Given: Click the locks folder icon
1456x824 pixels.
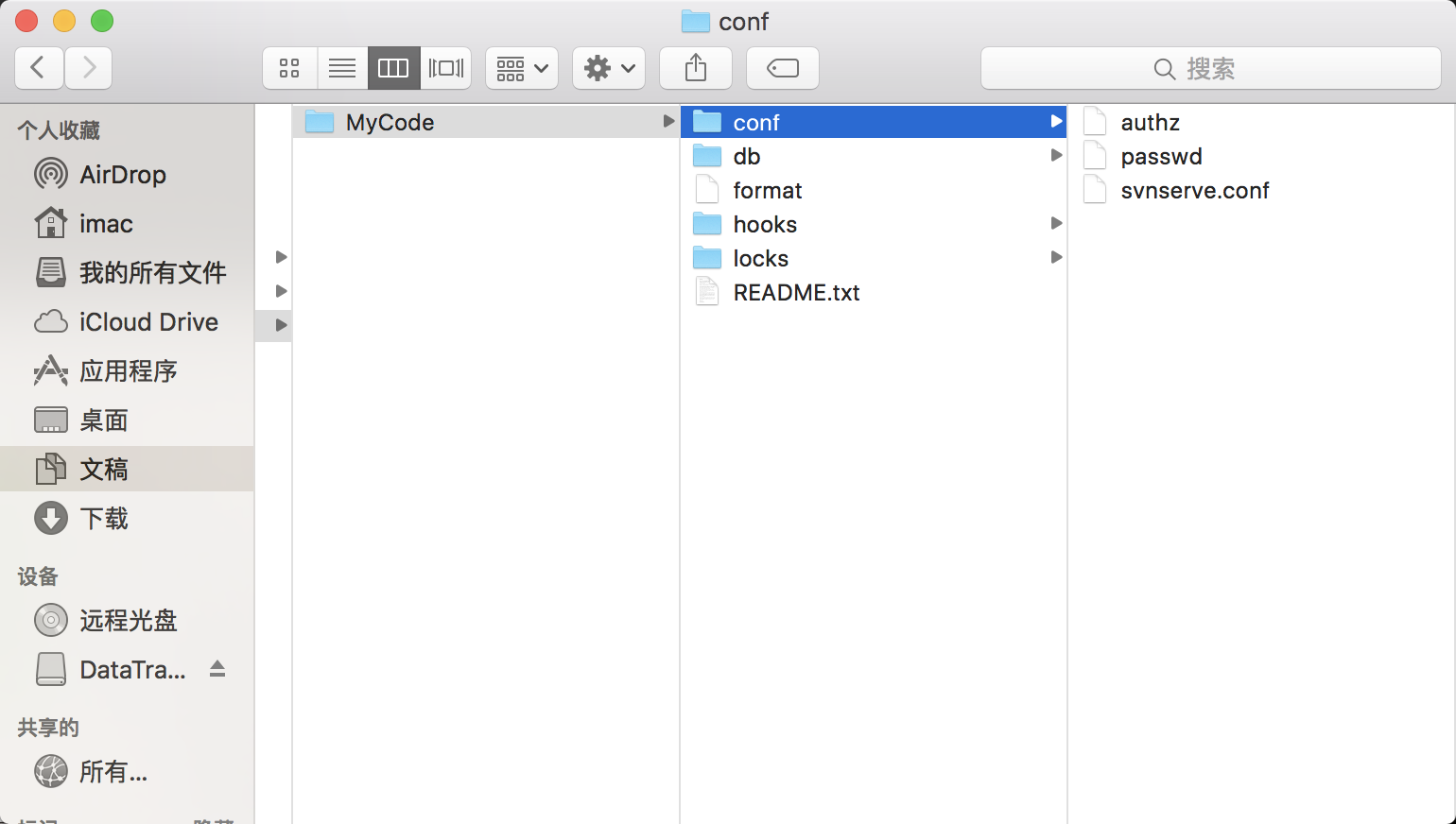Looking at the screenshot, I should (707, 258).
